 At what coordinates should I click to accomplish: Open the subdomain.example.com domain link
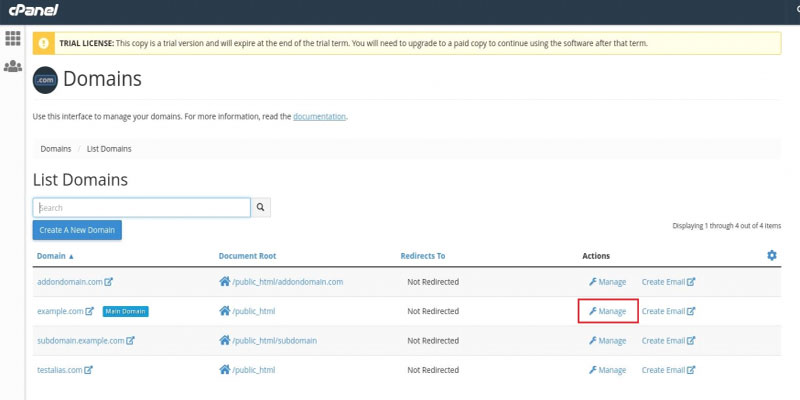pos(80,341)
